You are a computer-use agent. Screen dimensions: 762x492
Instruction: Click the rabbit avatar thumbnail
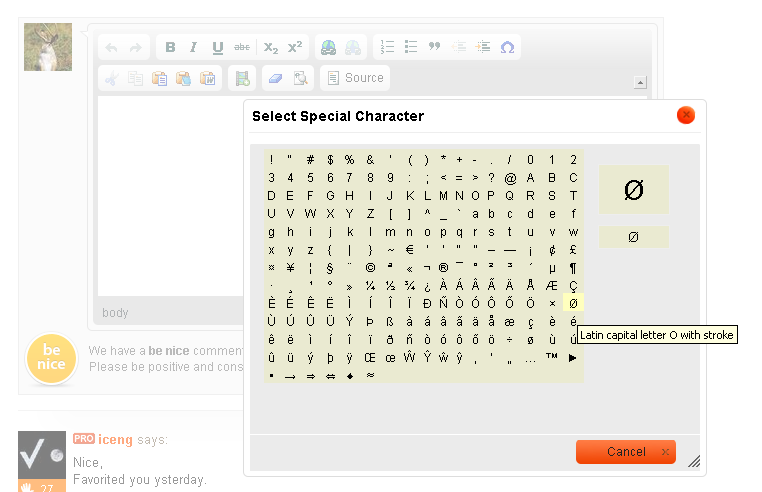[x=48, y=47]
